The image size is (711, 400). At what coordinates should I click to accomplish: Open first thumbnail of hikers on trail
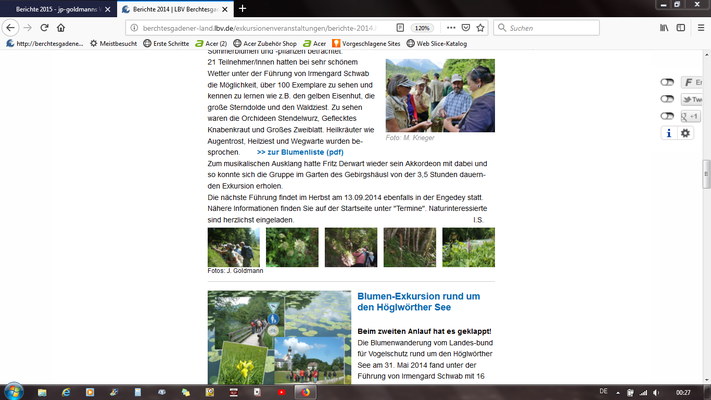(234, 247)
